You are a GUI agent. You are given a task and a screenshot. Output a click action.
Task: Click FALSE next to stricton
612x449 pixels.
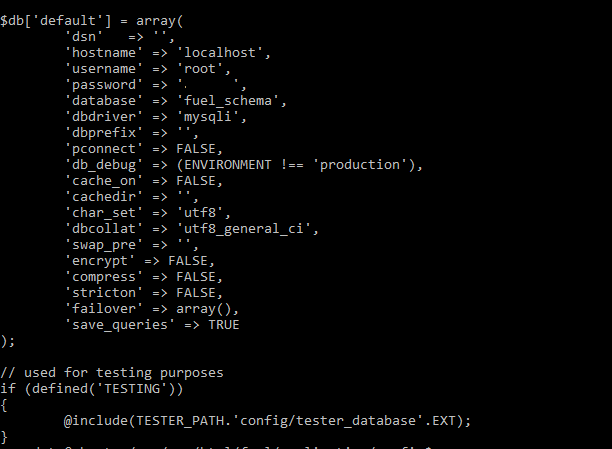(196, 293)
